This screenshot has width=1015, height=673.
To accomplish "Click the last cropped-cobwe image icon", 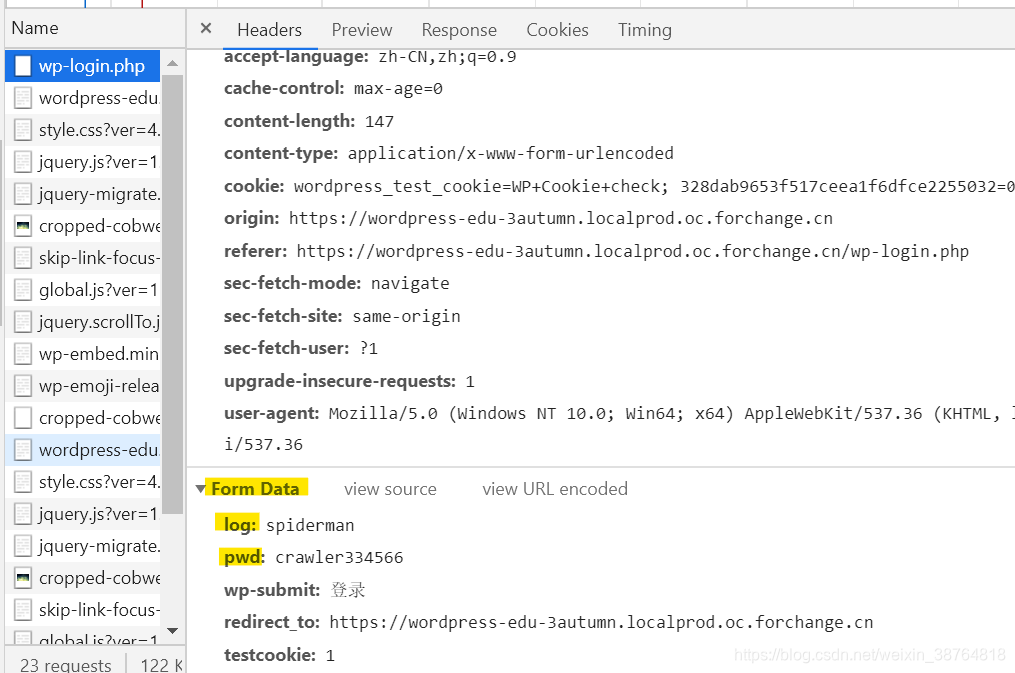I will coord(23,578).
